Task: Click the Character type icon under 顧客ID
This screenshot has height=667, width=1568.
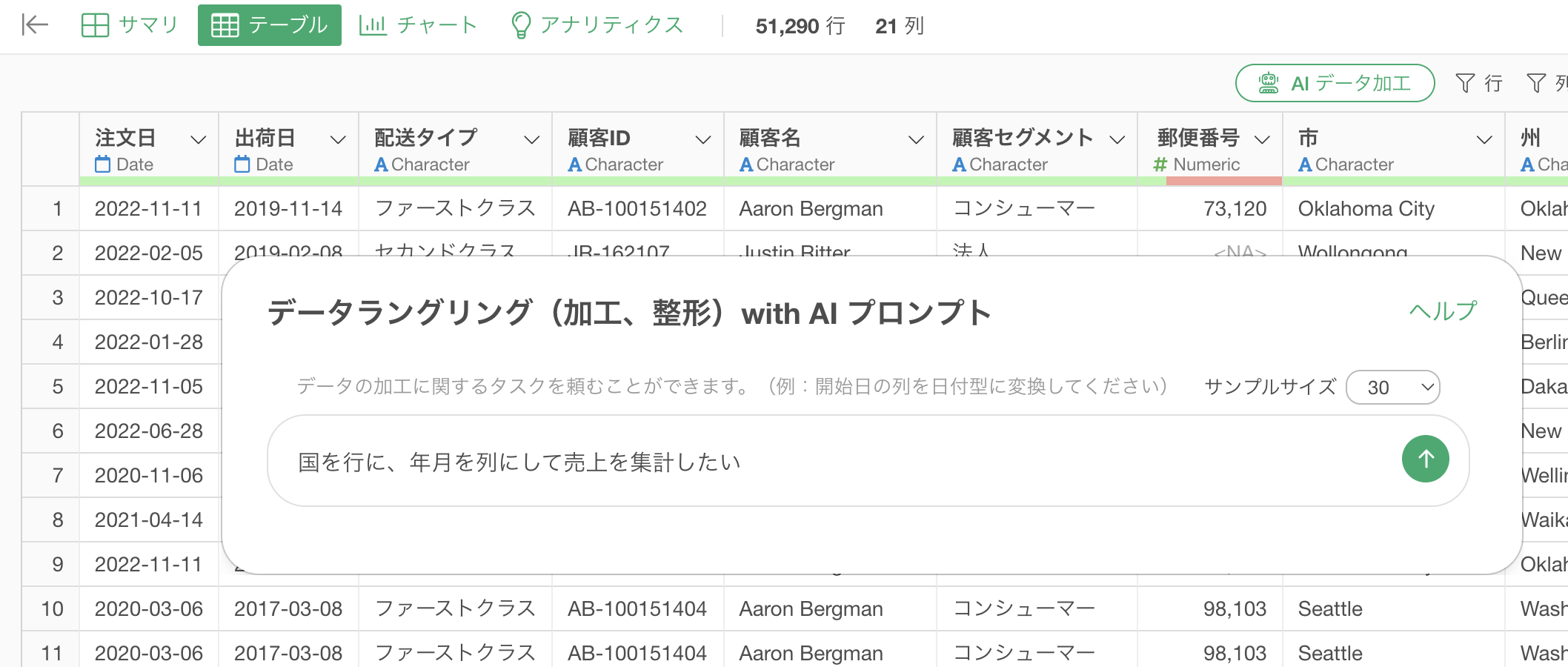Action: [x=574, y=165]
